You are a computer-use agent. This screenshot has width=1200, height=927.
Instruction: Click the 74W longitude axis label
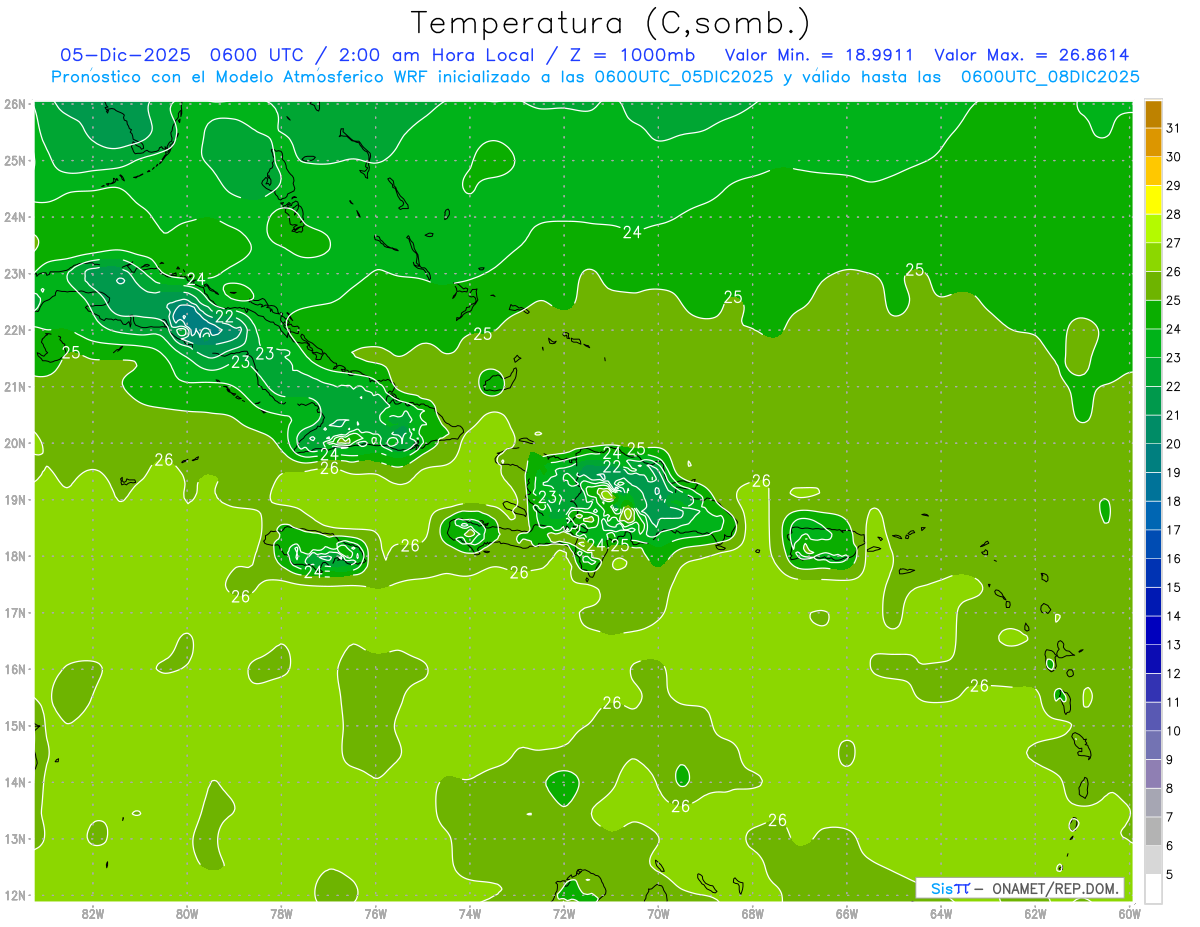tap(470, 912)
